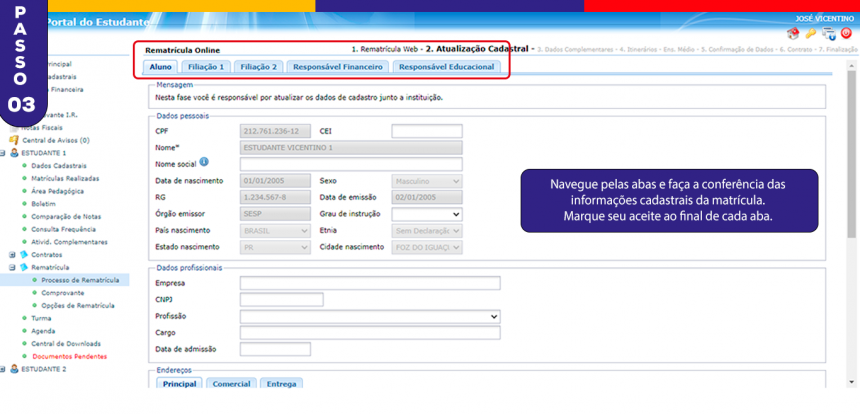Open the Responsável Financeiro tab
This screenshot has height=414, width=860.
point(337,67)
